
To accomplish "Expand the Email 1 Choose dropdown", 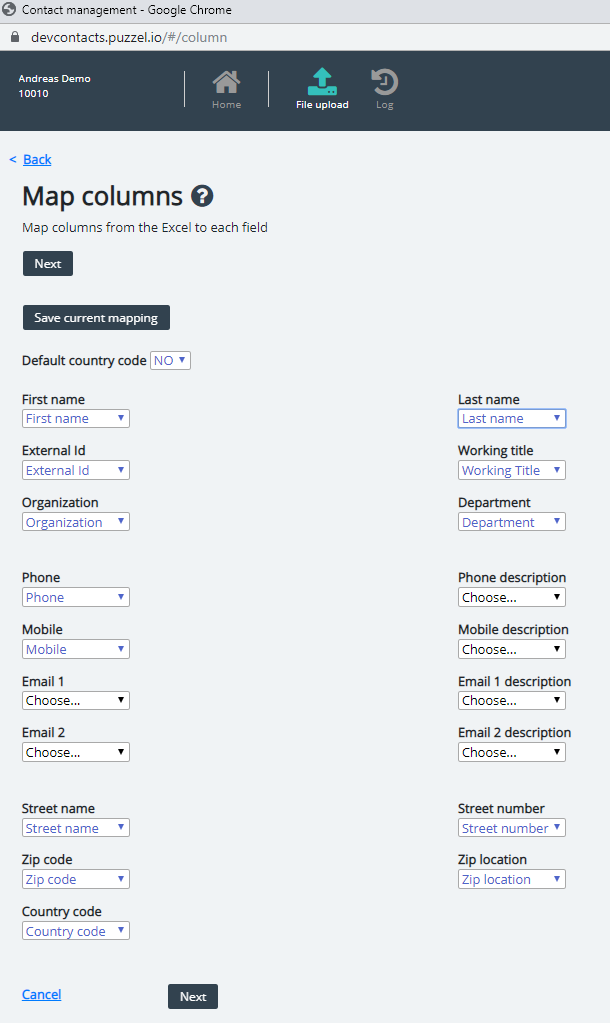I will [76, 701].
